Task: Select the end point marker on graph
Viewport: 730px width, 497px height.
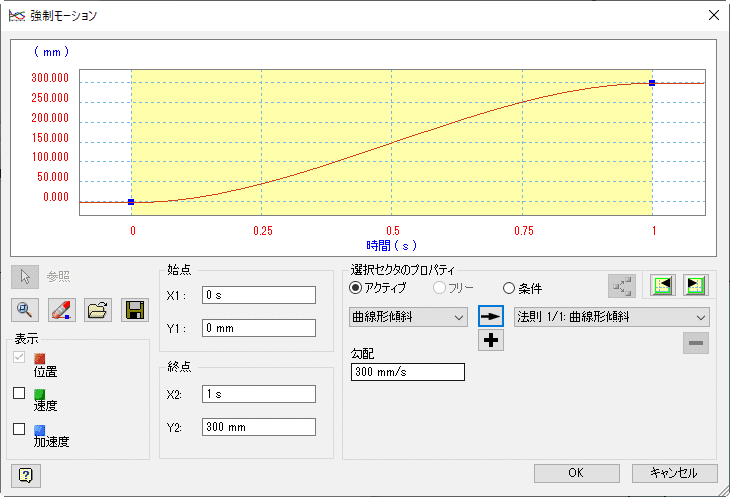Action: 652,83
